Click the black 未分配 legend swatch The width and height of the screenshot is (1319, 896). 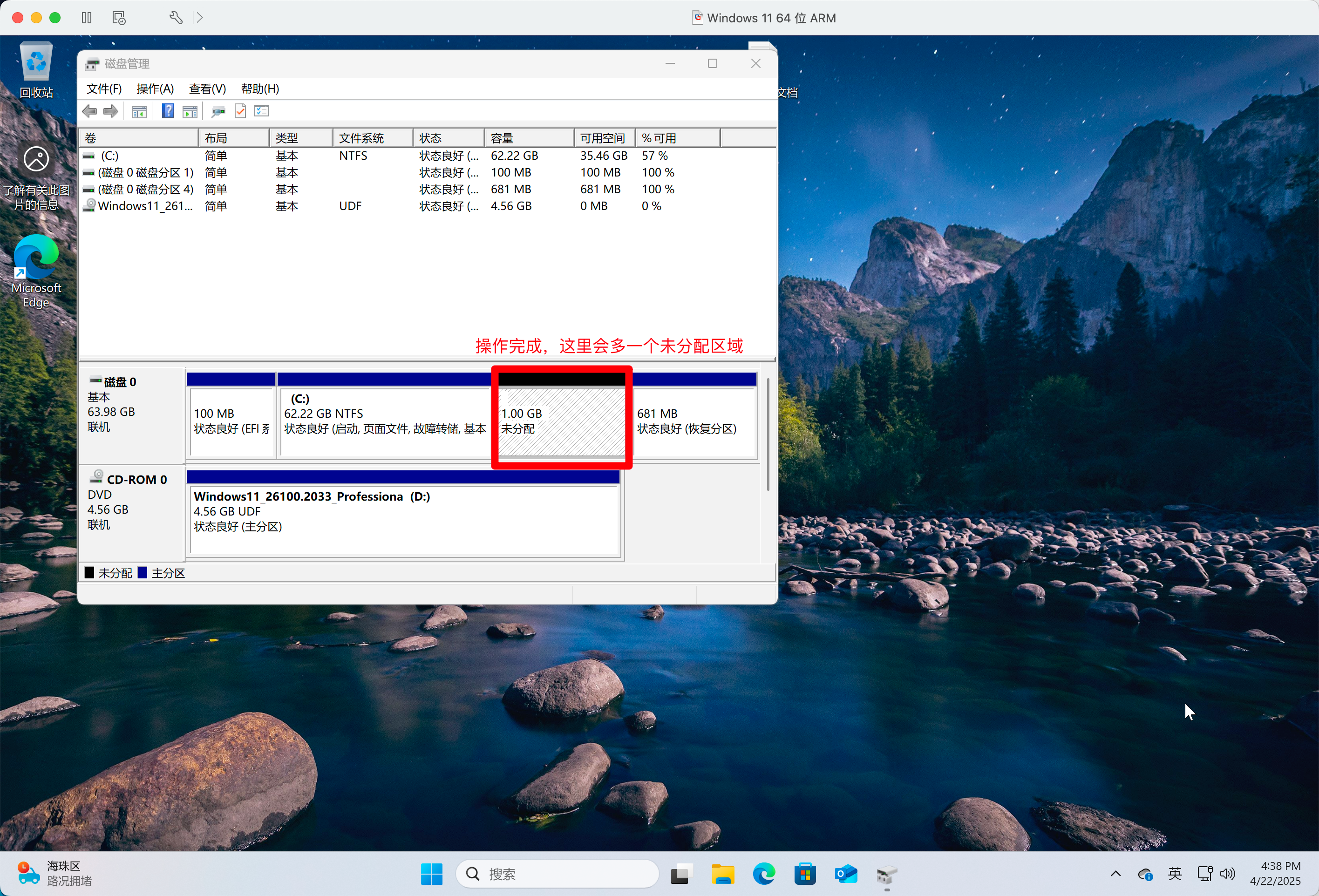pos(90,573)
